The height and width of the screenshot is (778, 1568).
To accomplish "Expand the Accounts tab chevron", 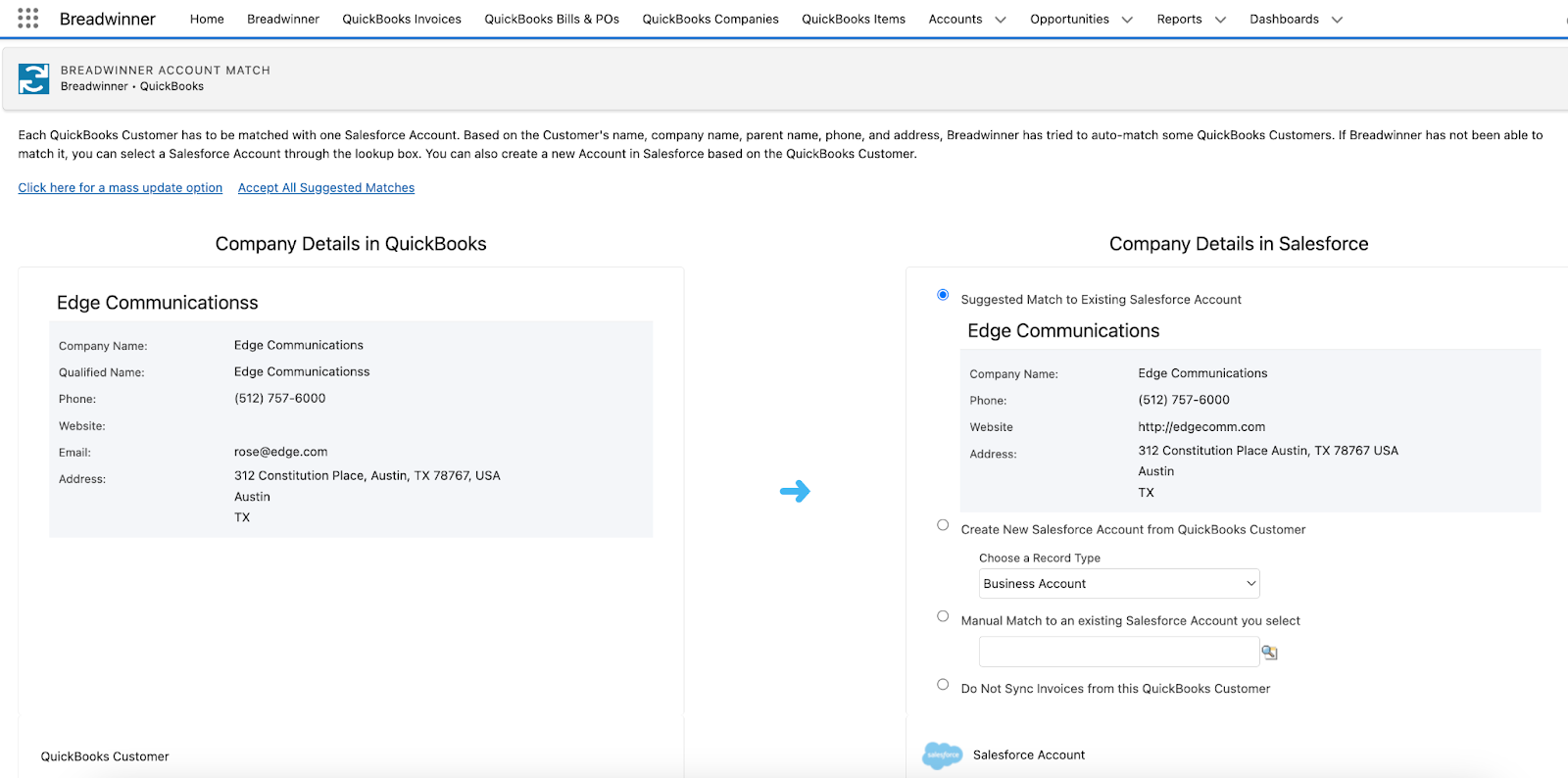I will click(x=1001, y=20).
